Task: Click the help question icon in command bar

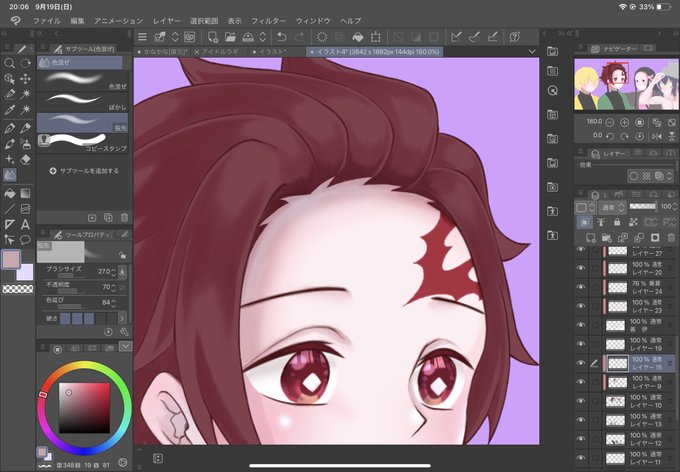Action: click(x=515, y=37)
